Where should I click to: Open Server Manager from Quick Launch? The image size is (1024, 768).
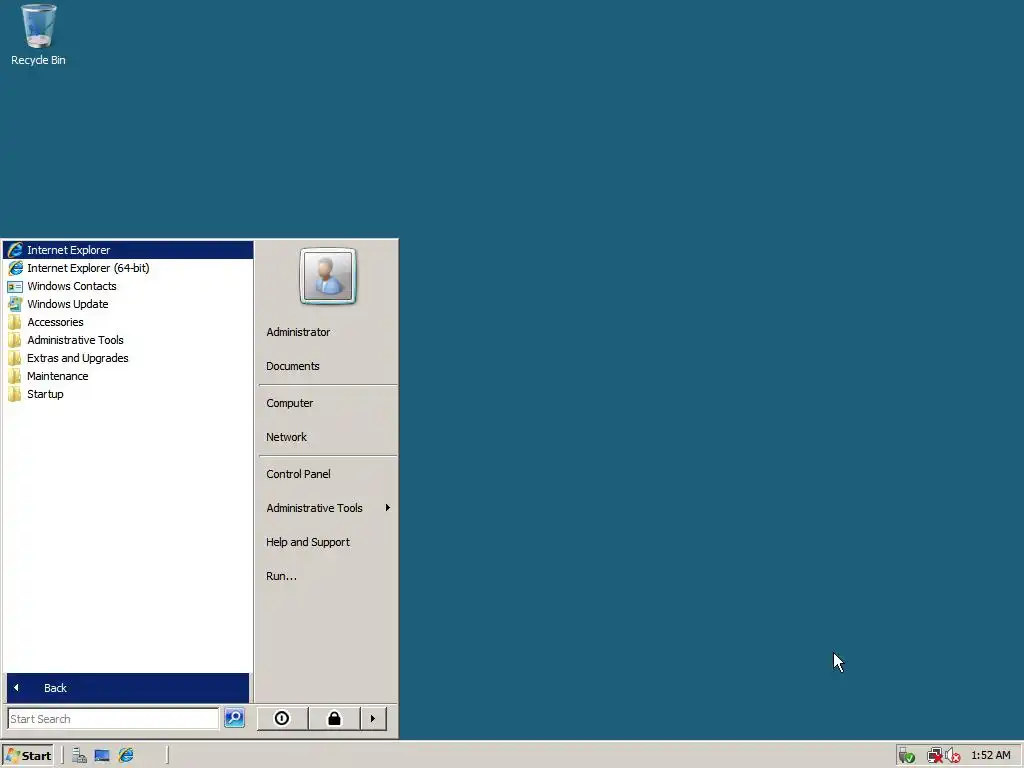point(80,756)
